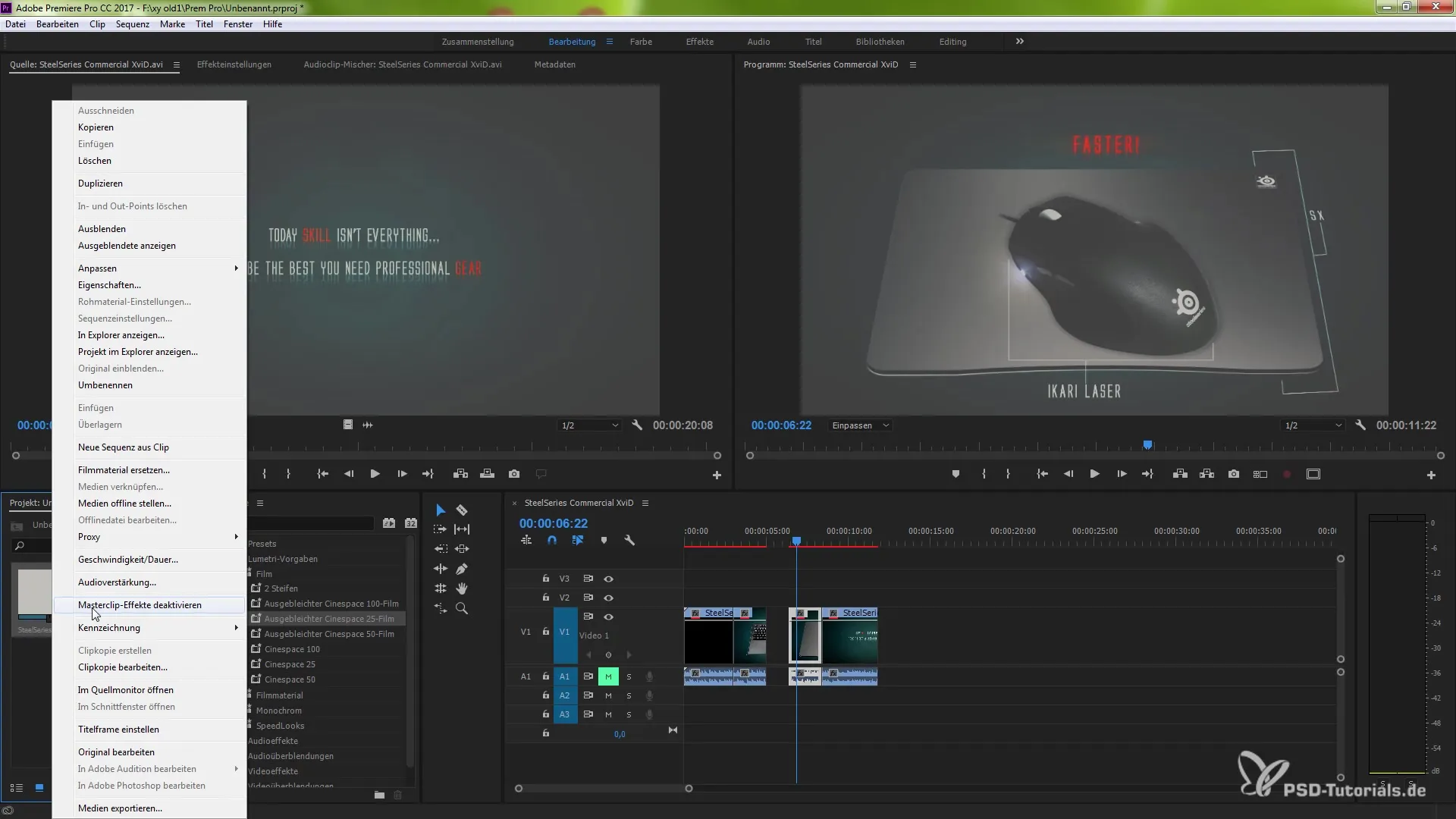The width and height of the screenshot is (1456, 819).
Task: Toggle timeline snap magnet icon
Action: point(552,541)
